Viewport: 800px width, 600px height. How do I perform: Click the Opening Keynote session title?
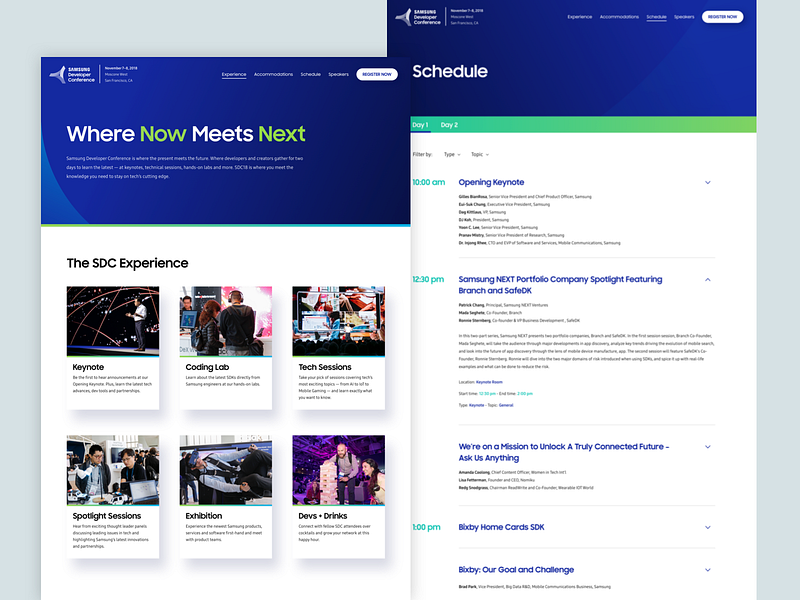tap(491, 182)
